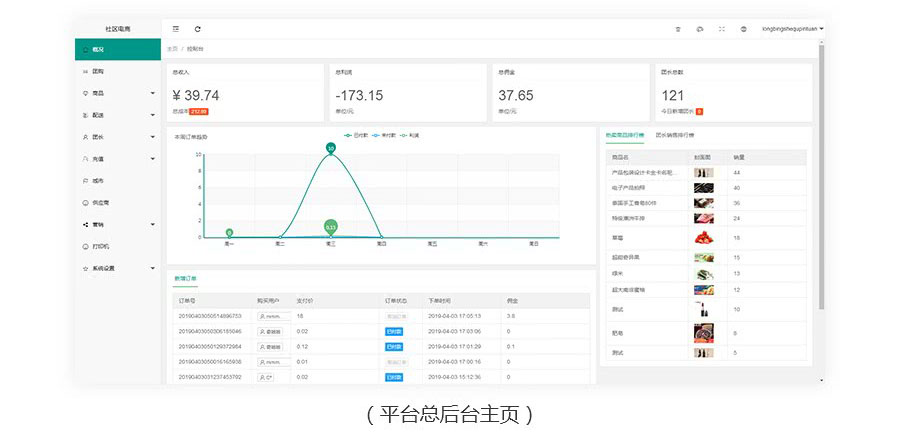
Task: Click the icon beside 充值 in the sidebar
Action: (86, 159)
